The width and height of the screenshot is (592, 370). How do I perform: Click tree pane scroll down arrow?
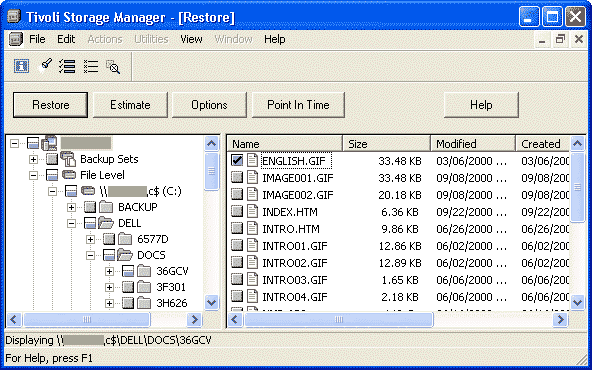click(211, 302)
